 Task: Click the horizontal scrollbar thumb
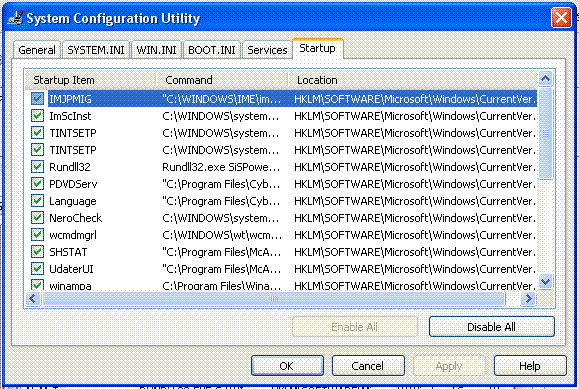coord(274,298)
